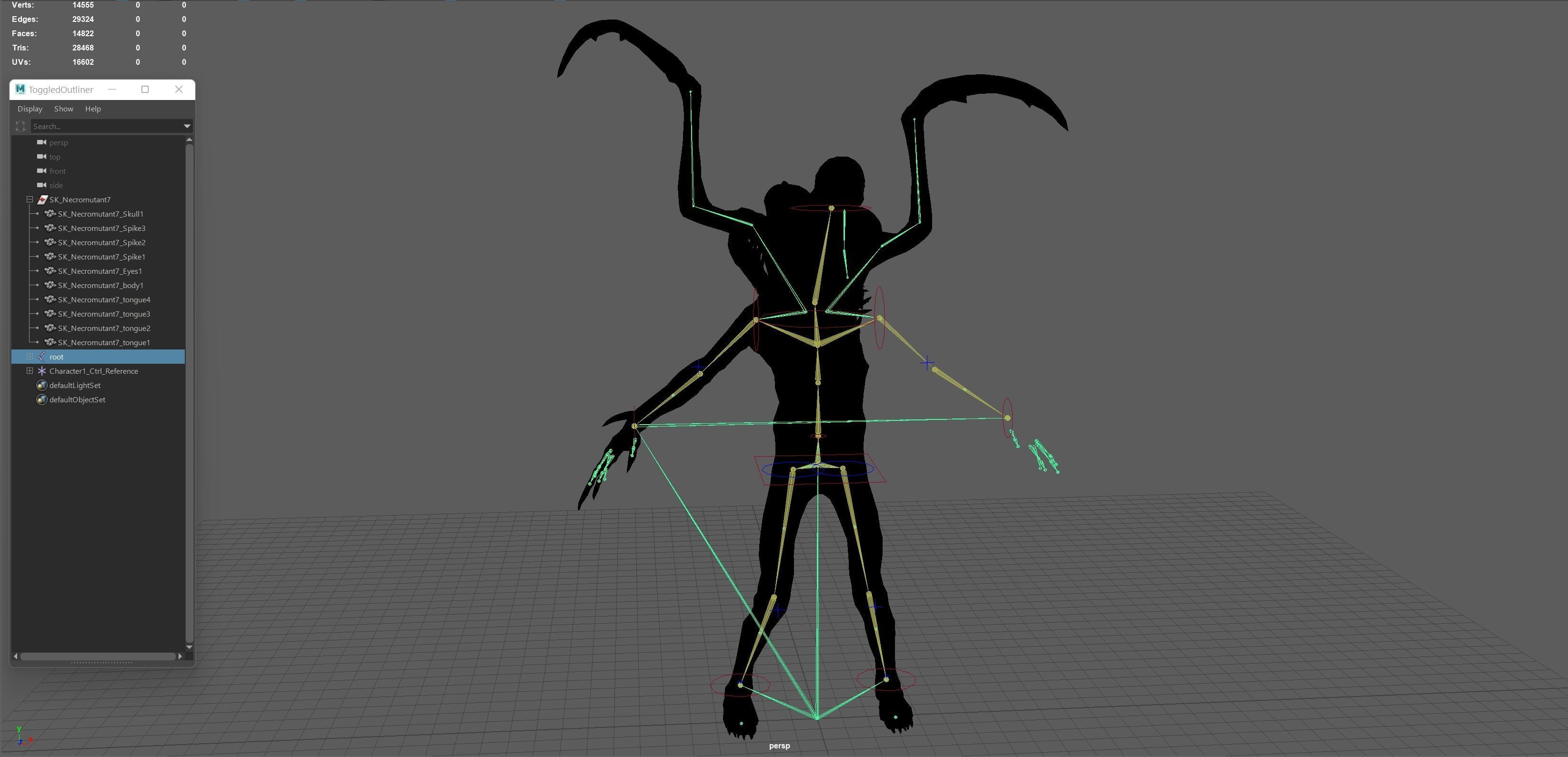
Task: Click the Faces count value 14822
Action: [83, 33]
